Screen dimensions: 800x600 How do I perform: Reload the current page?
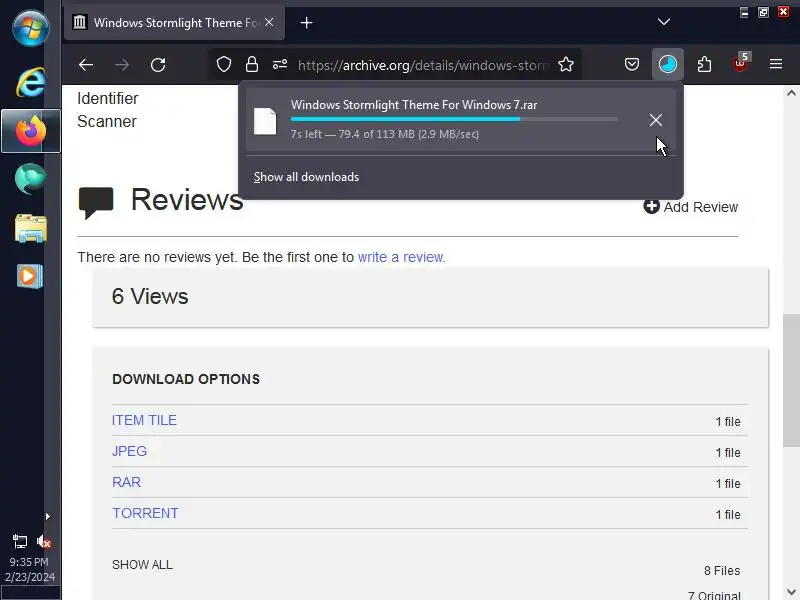158,65
